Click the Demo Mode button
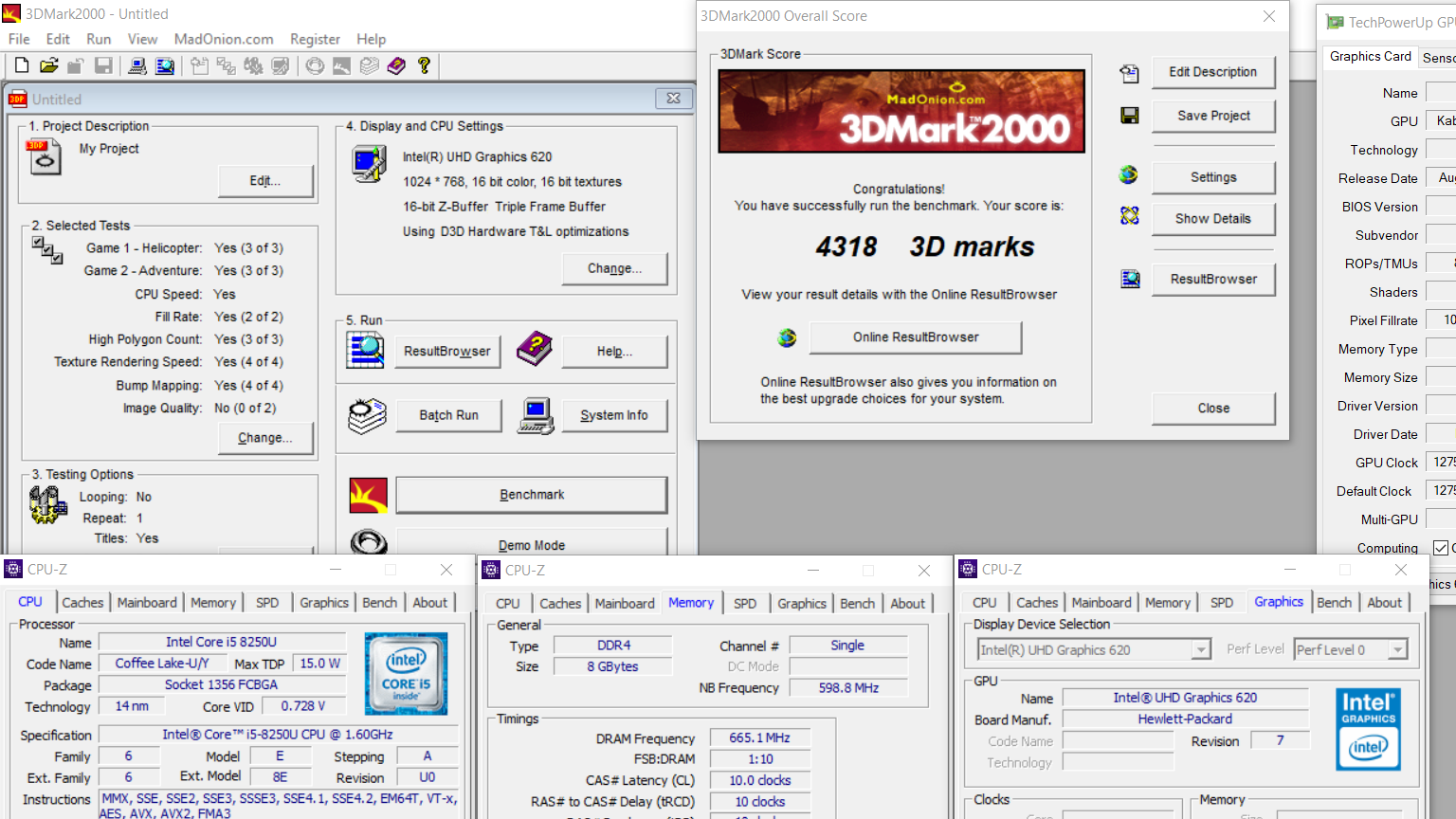This screenshot has width=1456, height=819. pyautogui.click(x=532, y=543)
